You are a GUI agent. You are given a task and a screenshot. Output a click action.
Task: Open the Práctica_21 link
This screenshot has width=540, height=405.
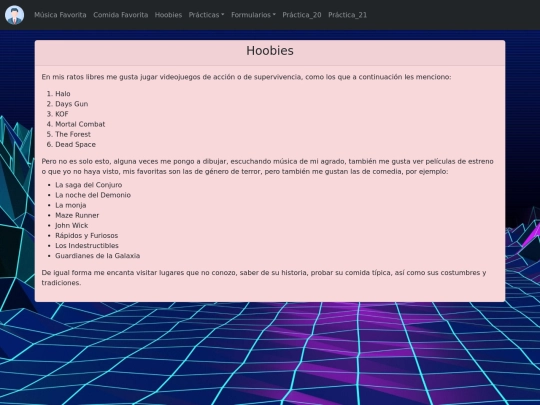tap(347, 15)
